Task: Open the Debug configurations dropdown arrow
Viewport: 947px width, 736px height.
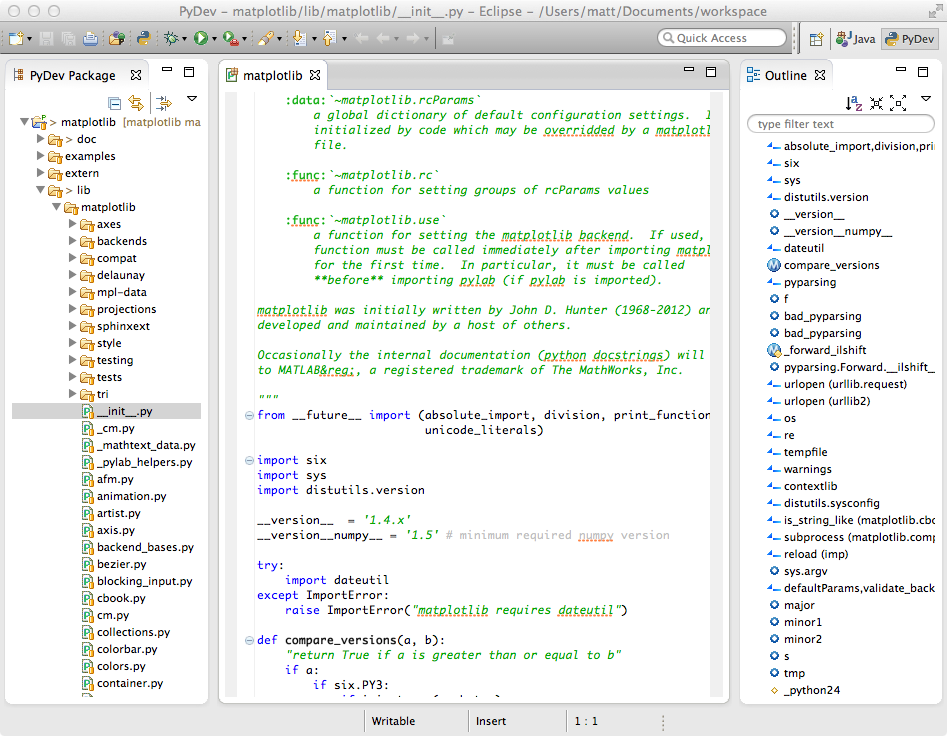Action: (184, 39)
